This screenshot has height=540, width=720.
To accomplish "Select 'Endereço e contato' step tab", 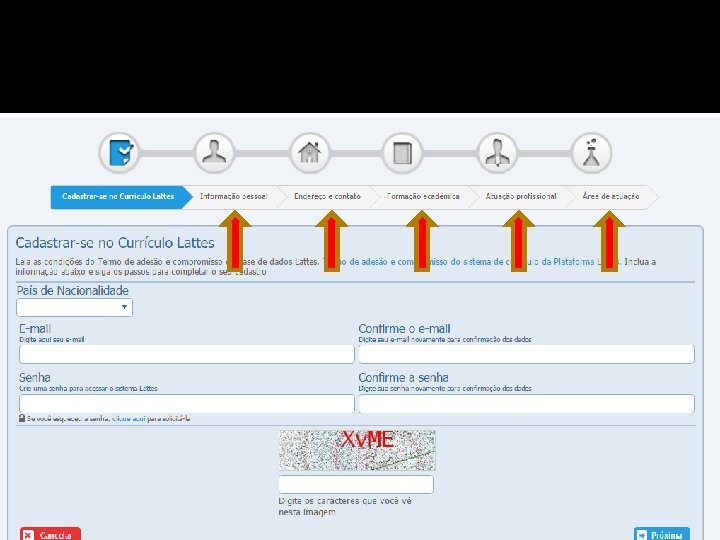I will coord(327,197).
